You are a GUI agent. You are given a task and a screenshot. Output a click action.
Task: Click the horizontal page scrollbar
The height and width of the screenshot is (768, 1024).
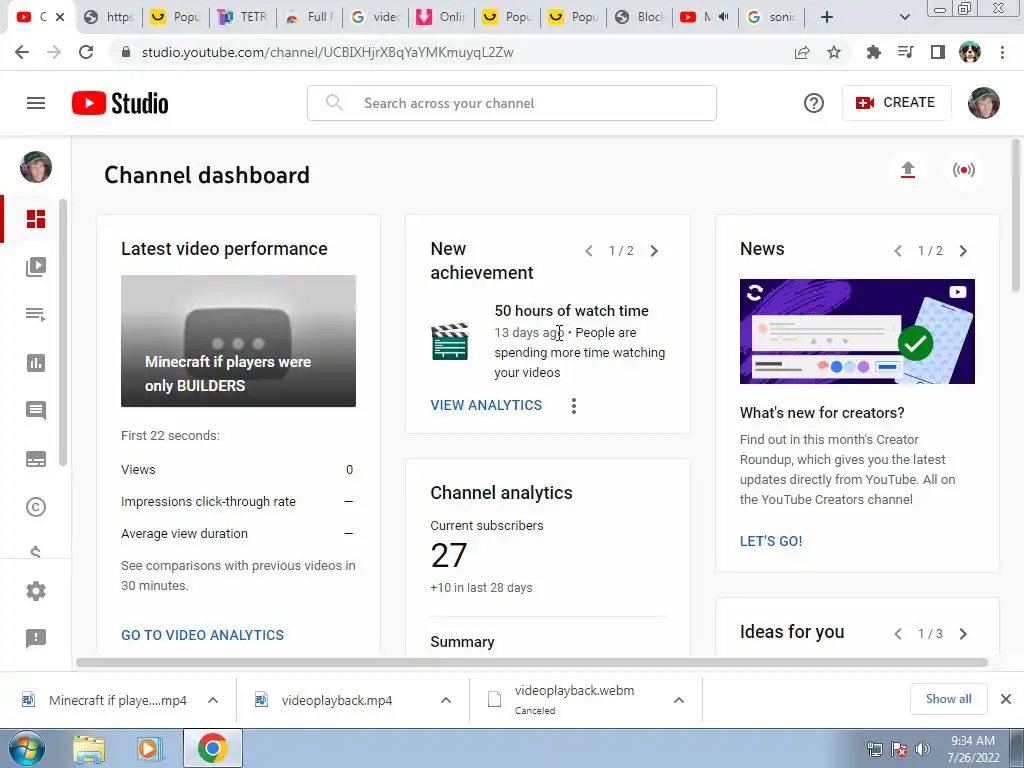click(532, 662)
